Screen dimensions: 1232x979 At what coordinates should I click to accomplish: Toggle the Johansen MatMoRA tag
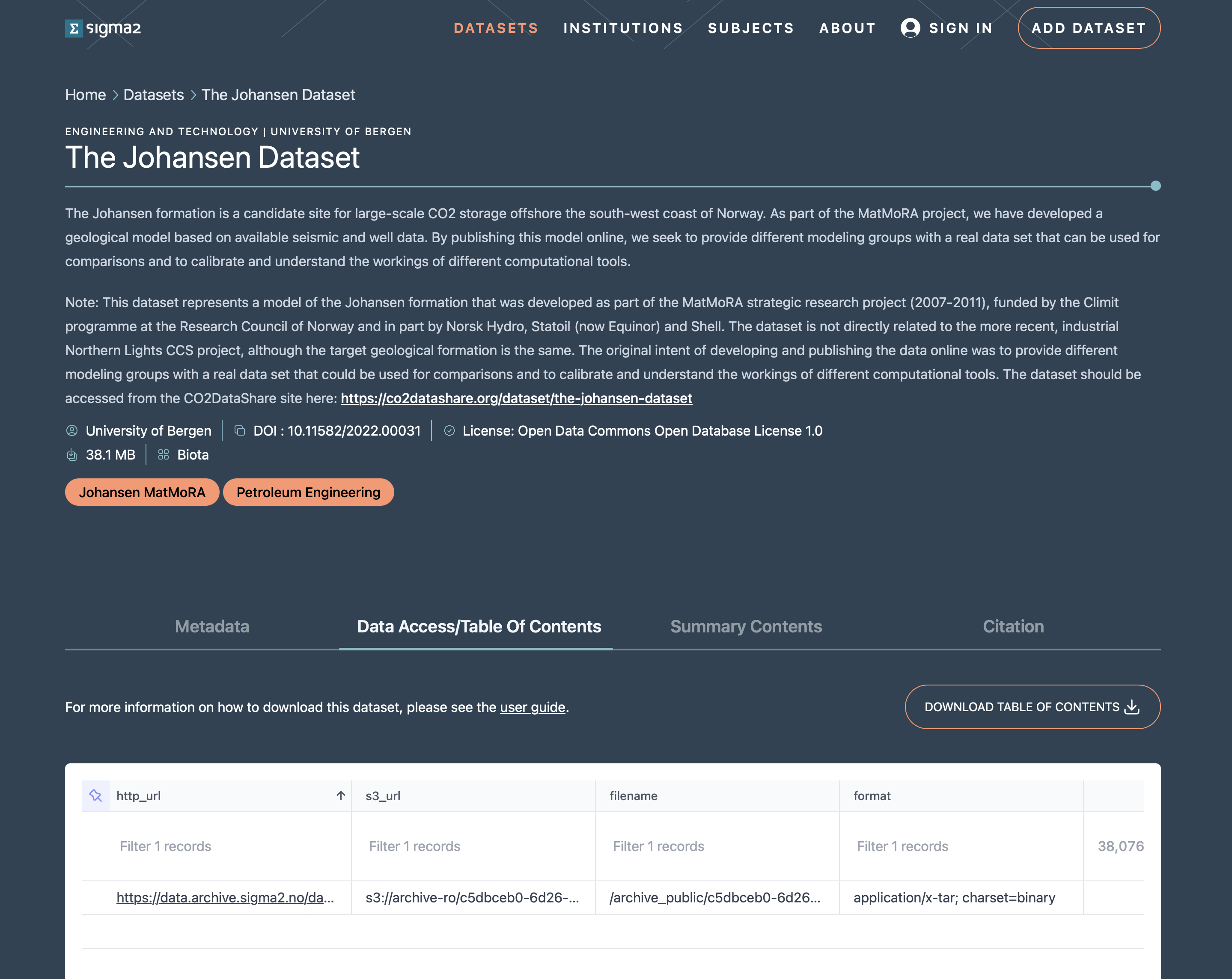coord(142,492)
